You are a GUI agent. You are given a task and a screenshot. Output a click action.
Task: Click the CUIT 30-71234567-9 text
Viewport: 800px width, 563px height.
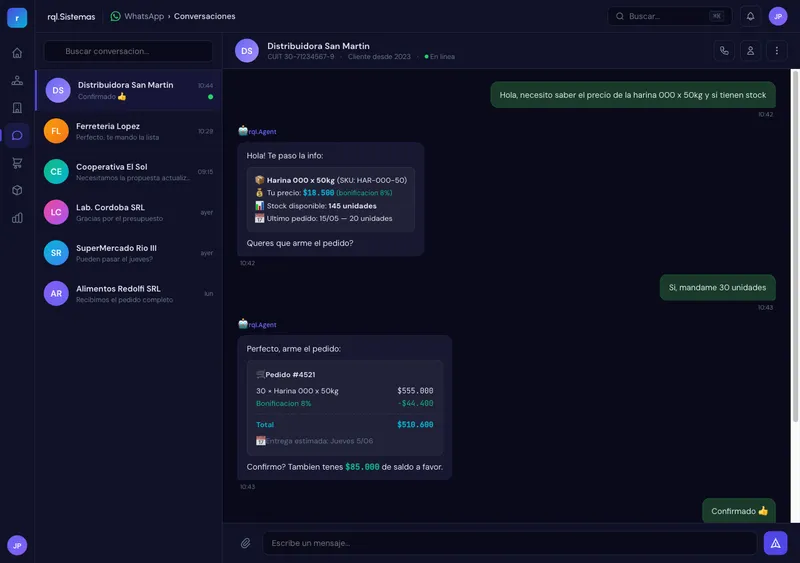tap(301, 57)
